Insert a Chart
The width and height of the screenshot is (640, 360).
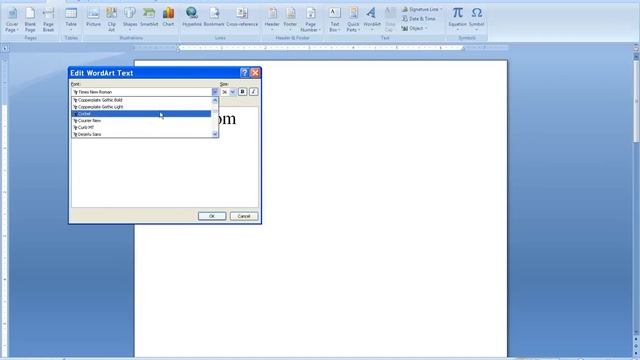click(168, 18)
